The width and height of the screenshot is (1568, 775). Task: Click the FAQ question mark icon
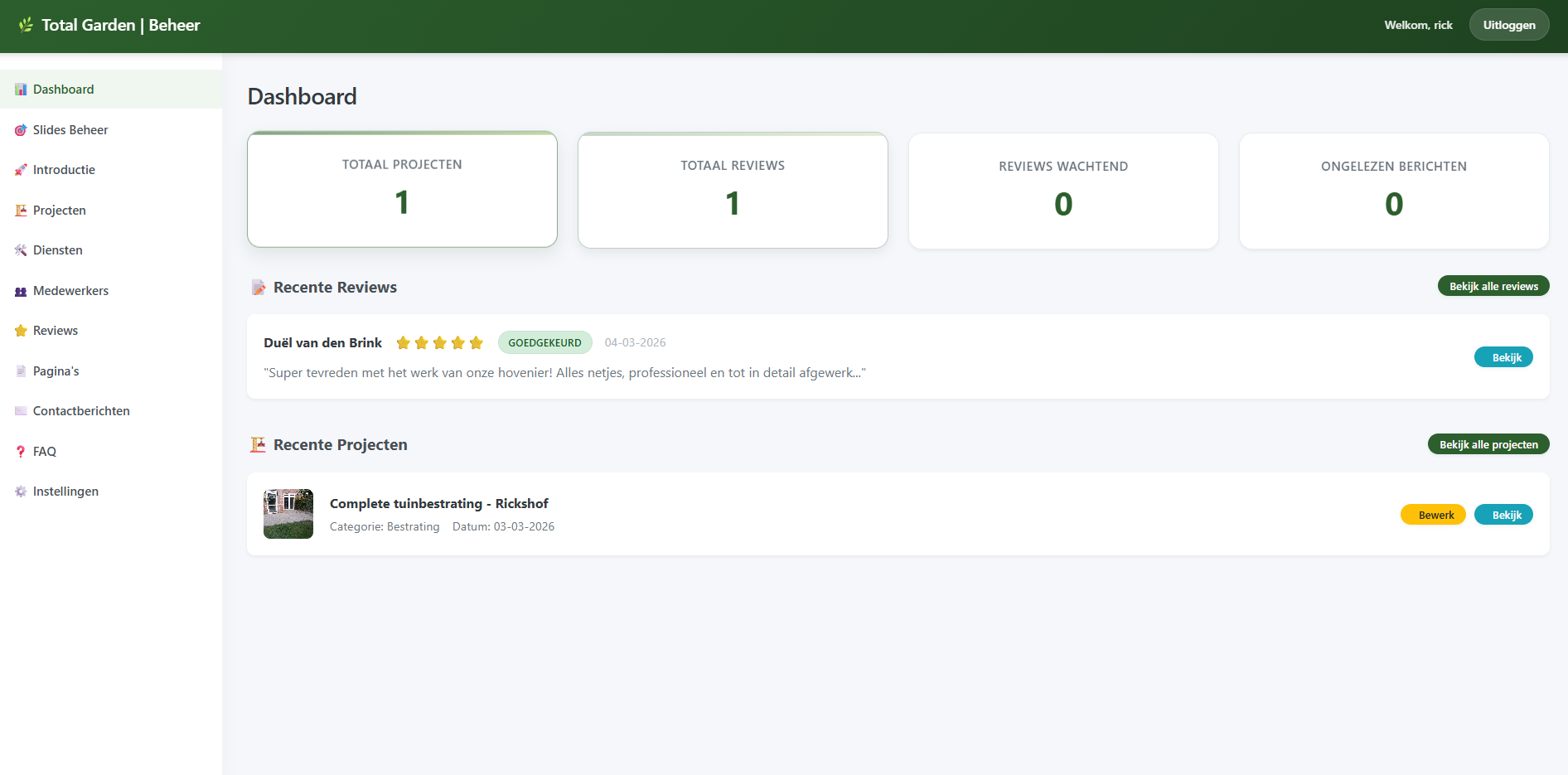point(21,452)
